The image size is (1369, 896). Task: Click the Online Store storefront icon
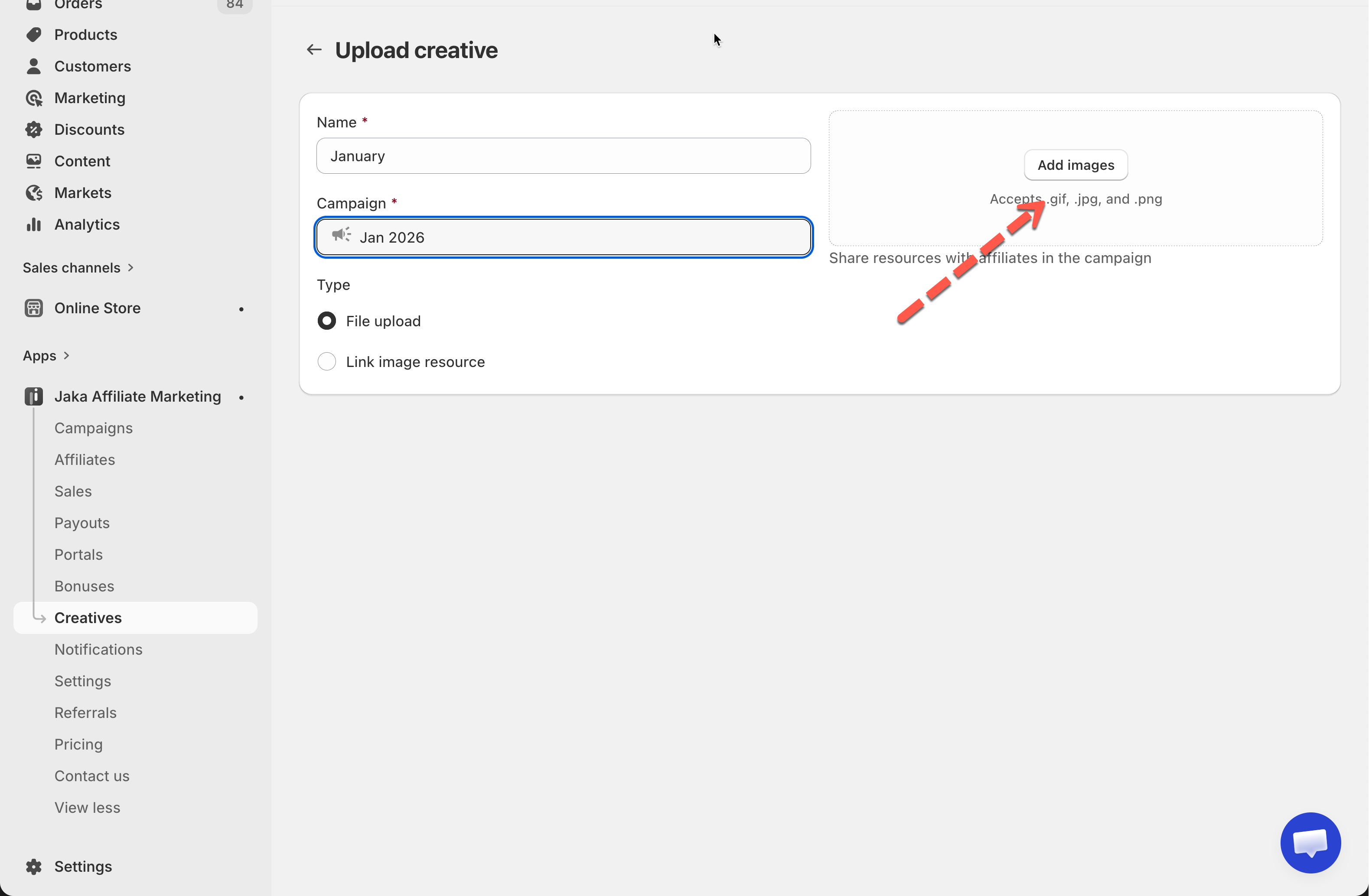click(33, 308)
